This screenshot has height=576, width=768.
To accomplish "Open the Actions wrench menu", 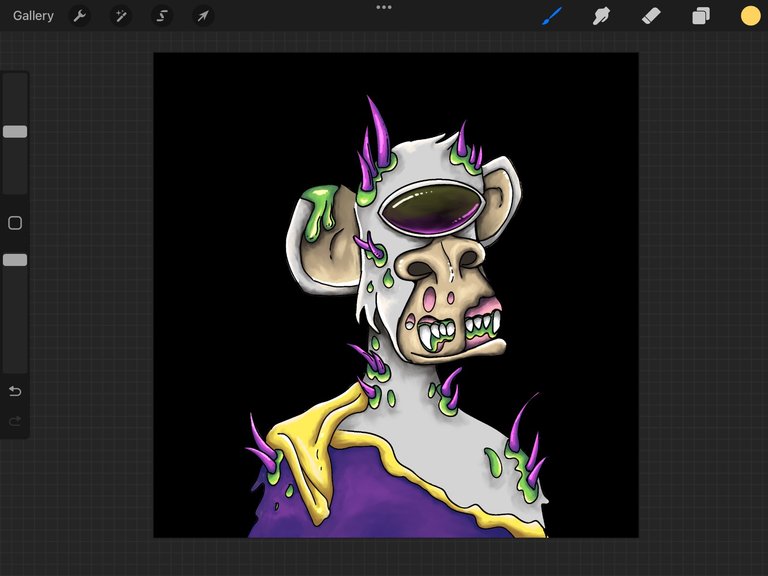I will 79,16.
